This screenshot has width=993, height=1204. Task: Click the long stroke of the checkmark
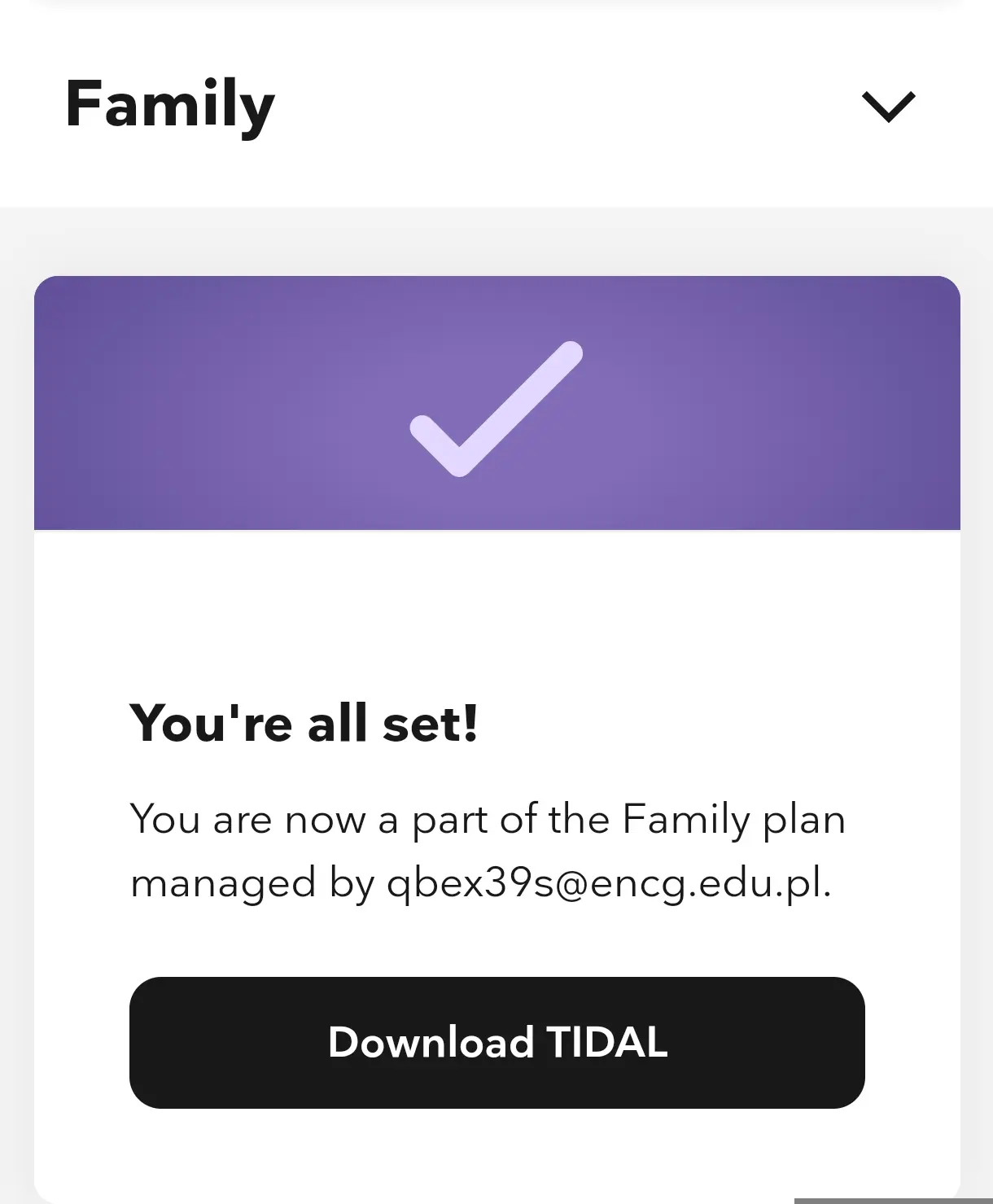pos(521,407)
